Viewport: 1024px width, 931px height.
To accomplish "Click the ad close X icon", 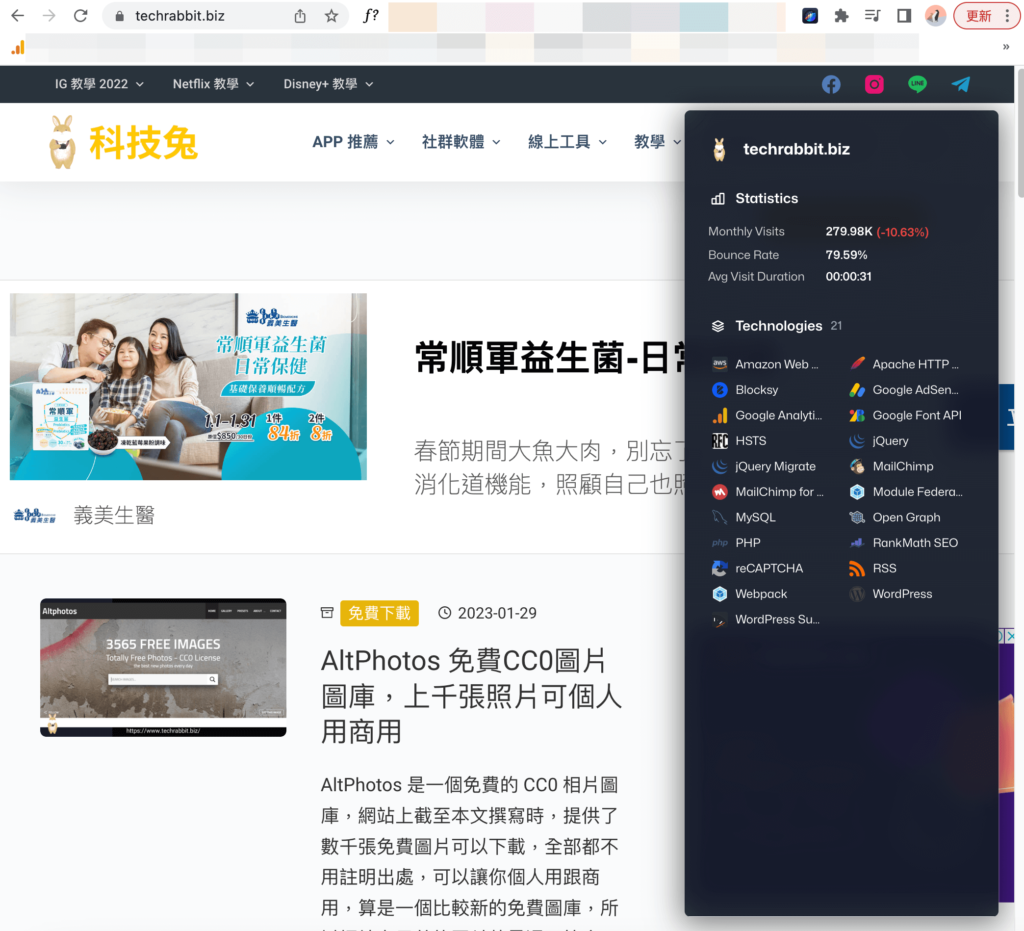I will [x=1010, y=635].
